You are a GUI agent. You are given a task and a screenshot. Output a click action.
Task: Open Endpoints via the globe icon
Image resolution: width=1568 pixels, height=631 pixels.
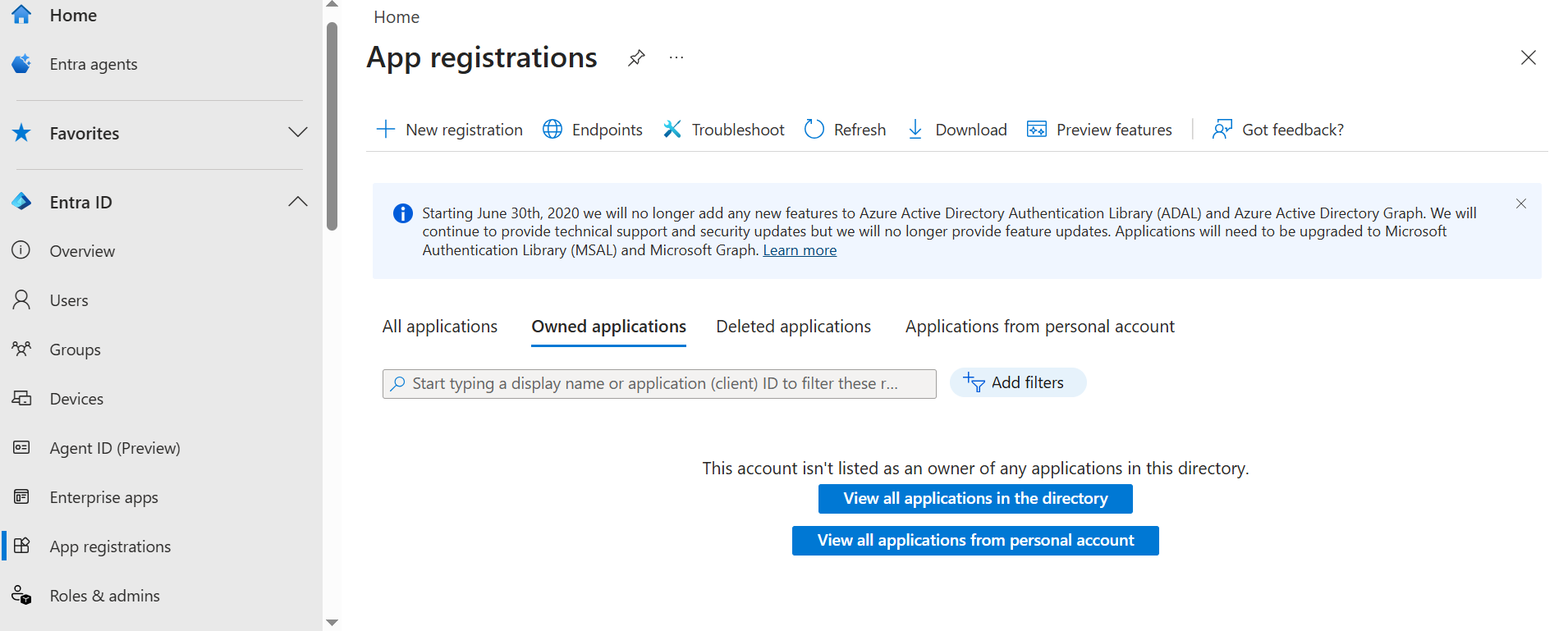[552, 130]
